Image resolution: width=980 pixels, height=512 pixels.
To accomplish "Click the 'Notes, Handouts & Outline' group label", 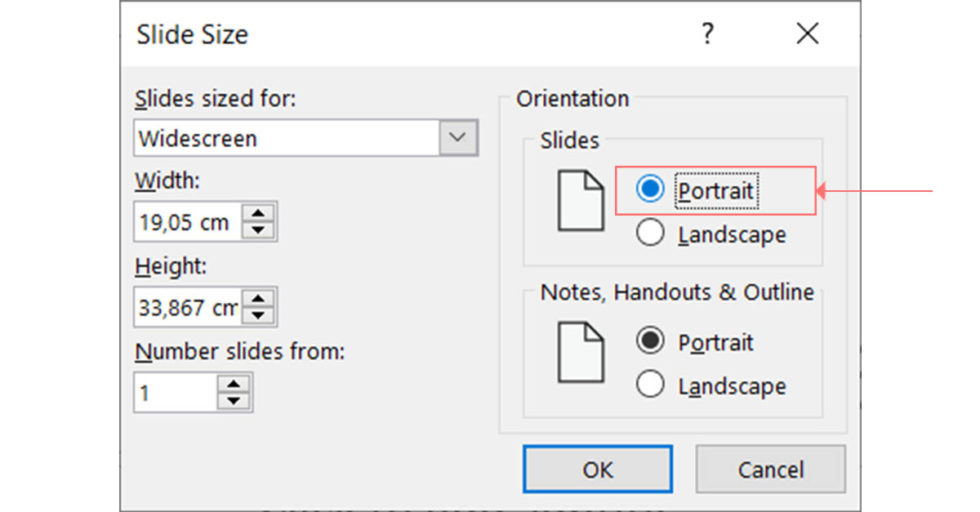I will (x=677, y=292).
